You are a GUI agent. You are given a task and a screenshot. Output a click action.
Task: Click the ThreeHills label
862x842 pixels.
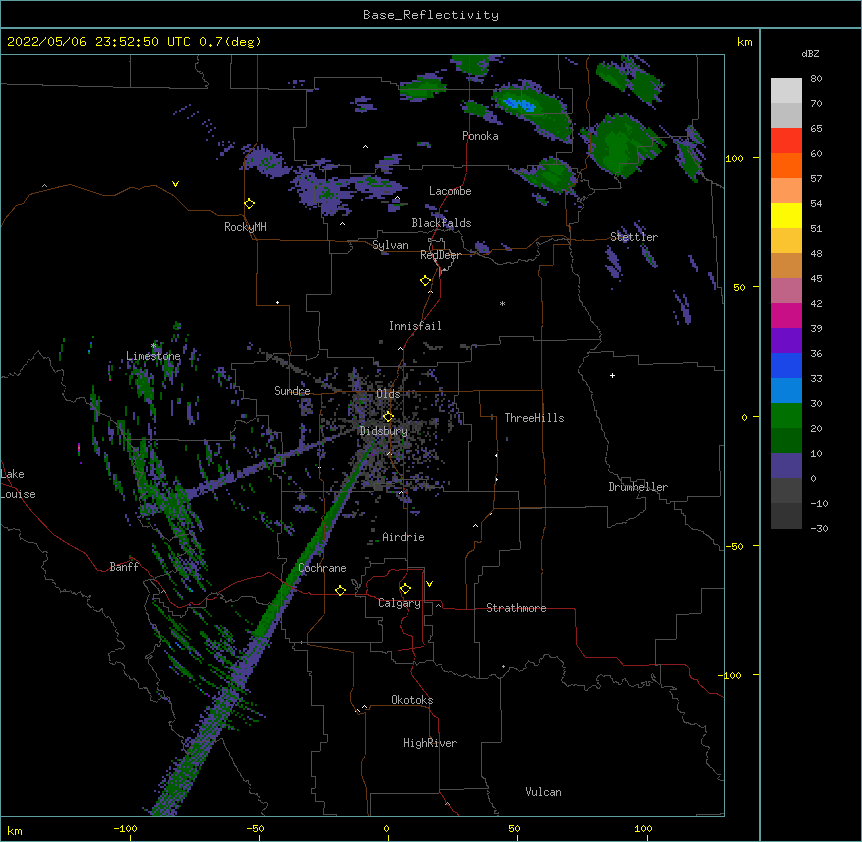tap(534, 418)
